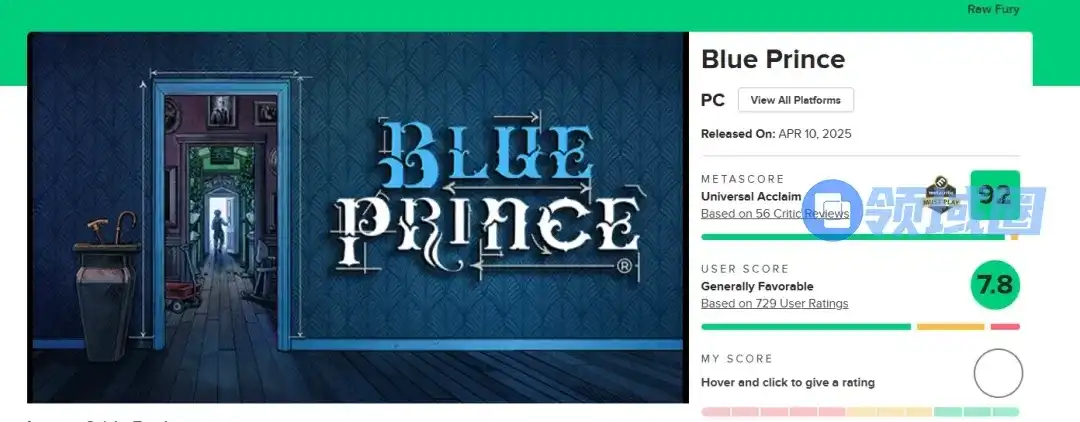Click the Blue Prince game title heading

(773, 59)
